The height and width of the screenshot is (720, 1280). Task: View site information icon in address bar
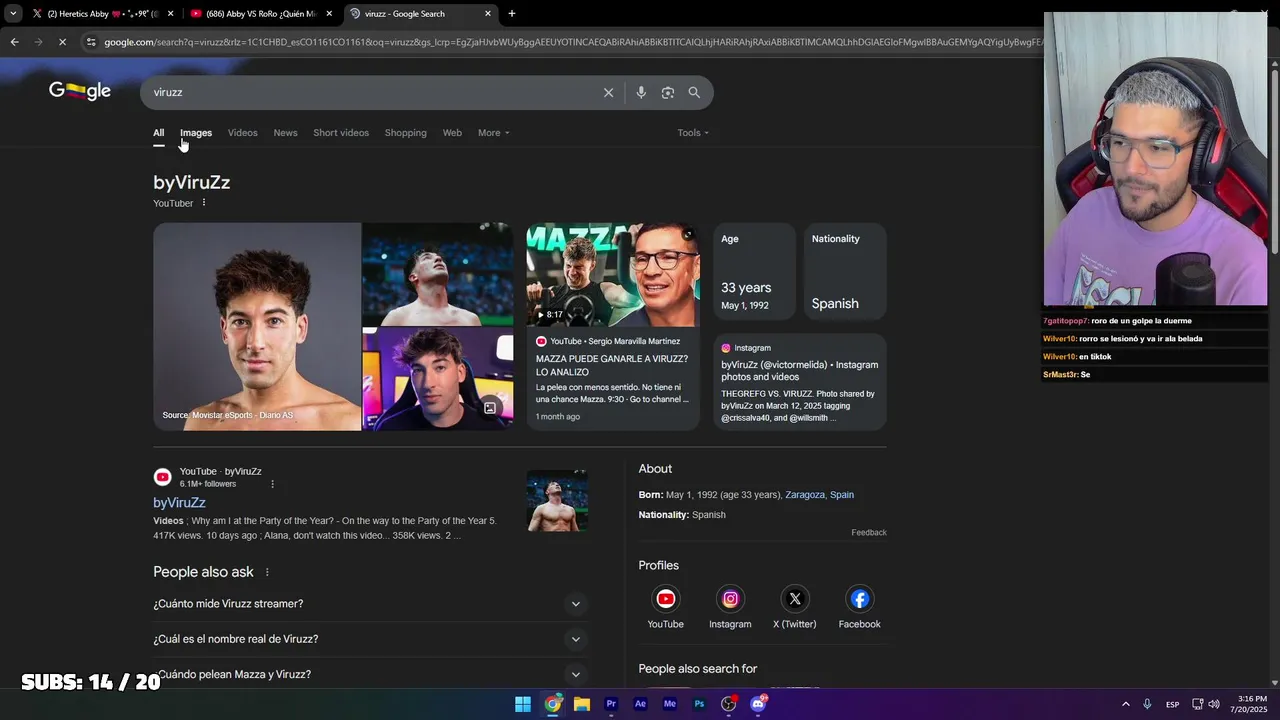pos(91,42)
